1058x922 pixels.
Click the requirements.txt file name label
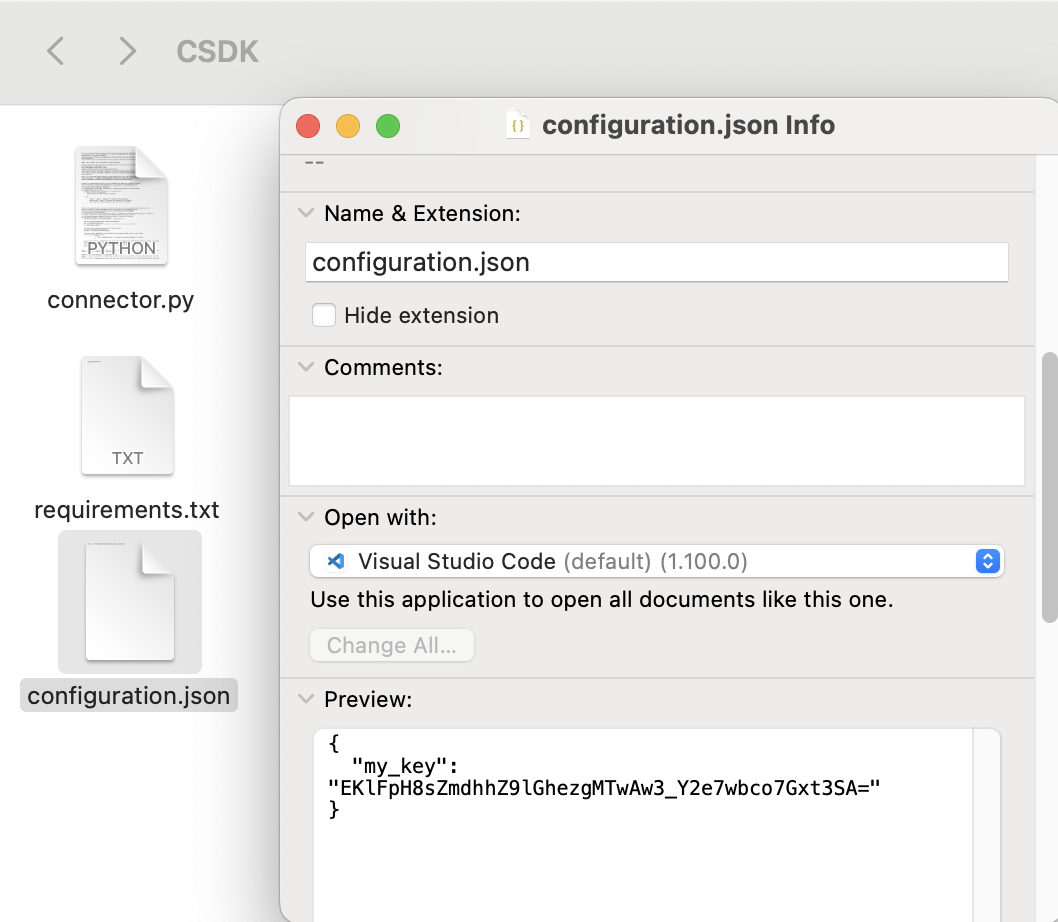coord(127,510)
